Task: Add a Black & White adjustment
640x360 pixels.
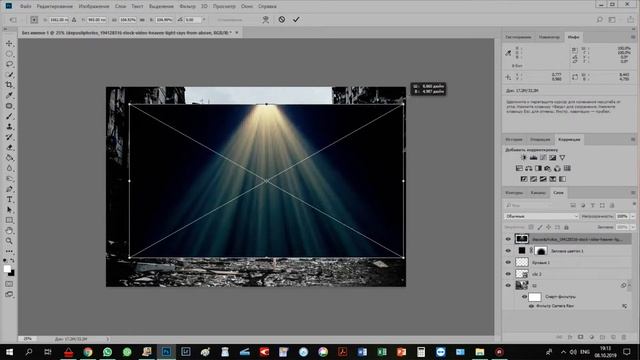Action: click(538, 168)
